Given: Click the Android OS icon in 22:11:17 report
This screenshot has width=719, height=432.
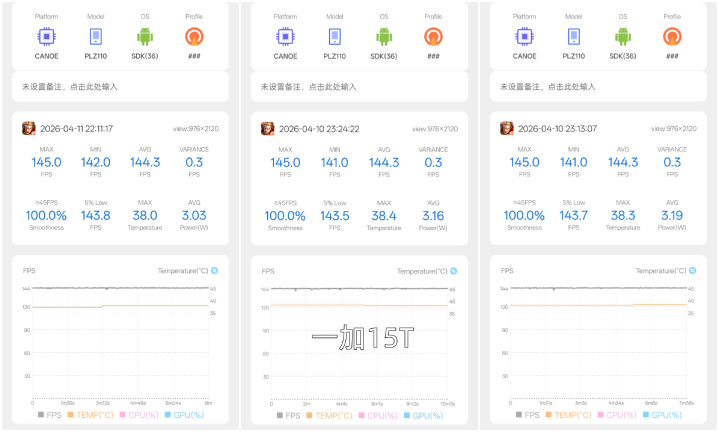Looking at the screenshot, I should click(x=145, y=37).
